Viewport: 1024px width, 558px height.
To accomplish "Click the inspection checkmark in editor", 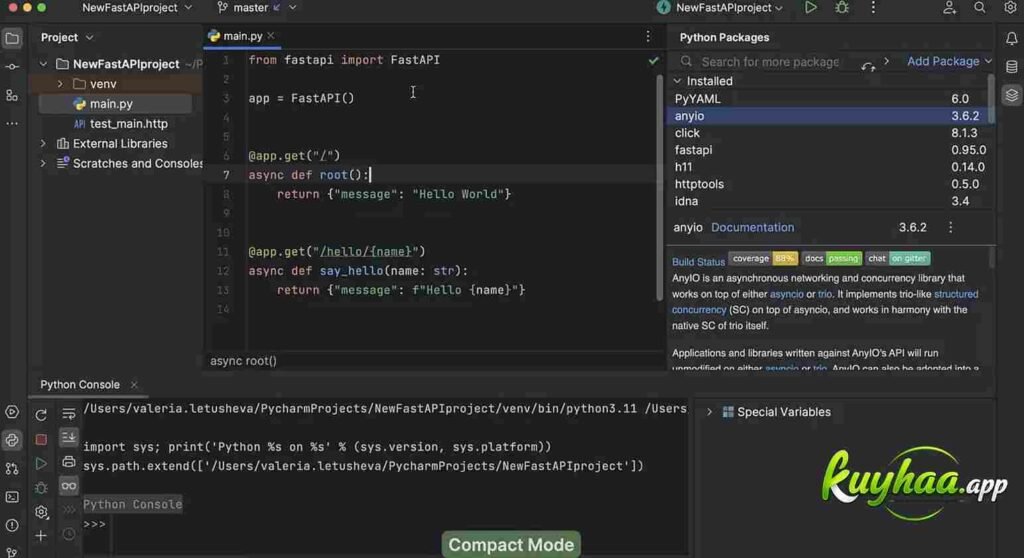I will point(653,60).
